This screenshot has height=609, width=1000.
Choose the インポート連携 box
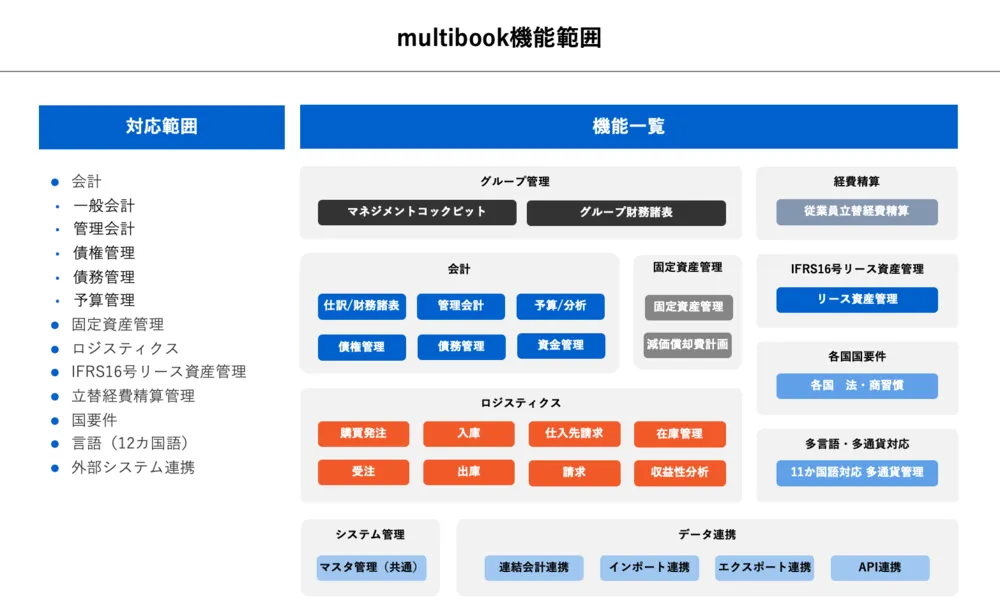point(649,568)
